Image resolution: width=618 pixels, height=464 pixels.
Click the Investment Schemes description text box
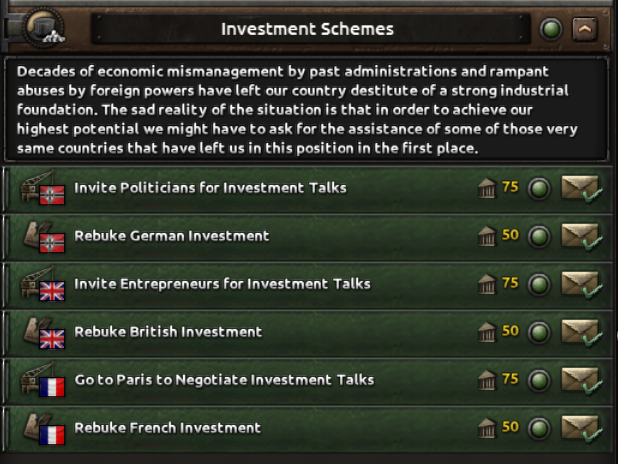308,109
